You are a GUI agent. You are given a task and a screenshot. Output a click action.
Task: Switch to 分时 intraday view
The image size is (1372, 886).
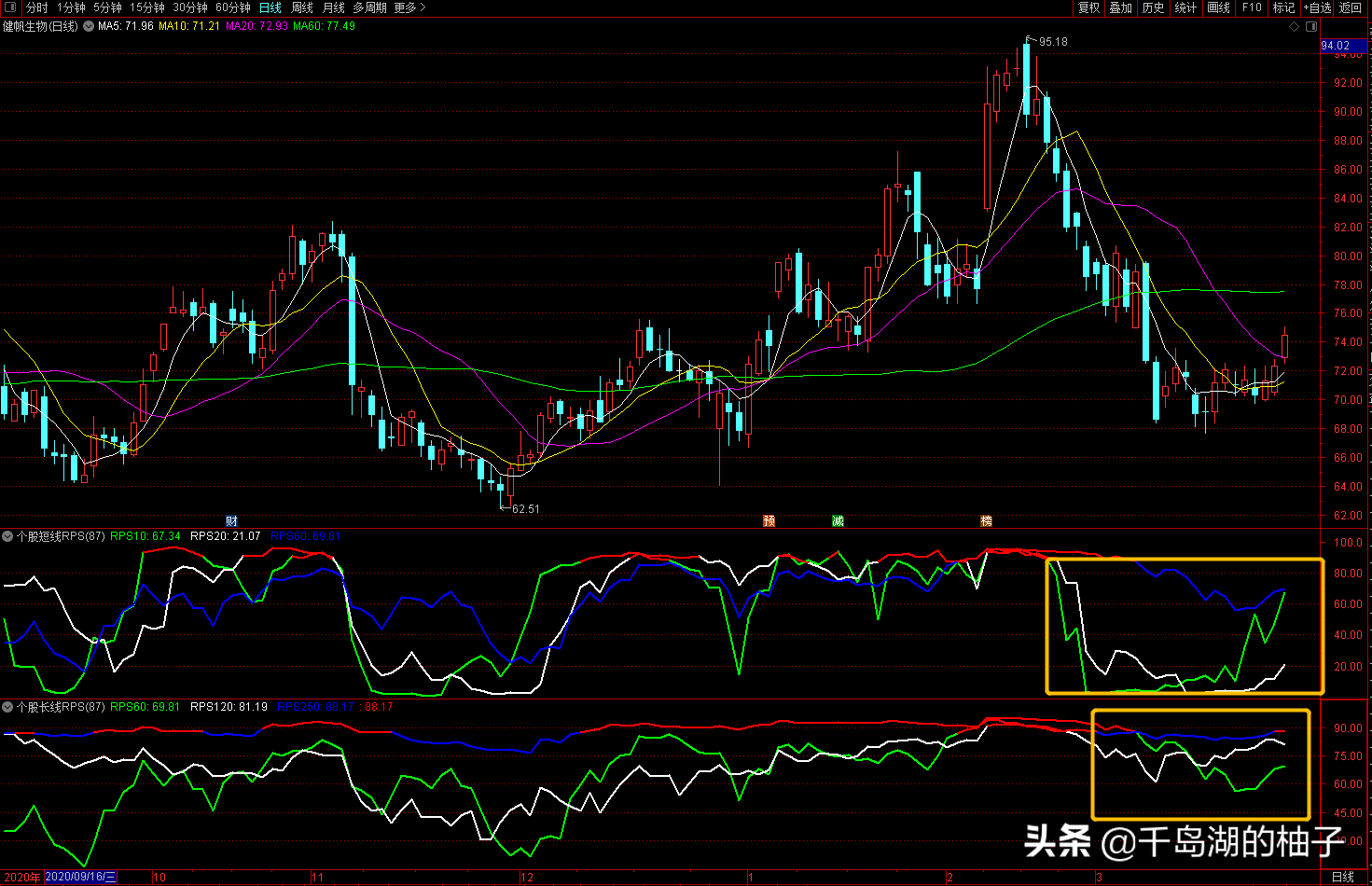[x=36, y=7]
